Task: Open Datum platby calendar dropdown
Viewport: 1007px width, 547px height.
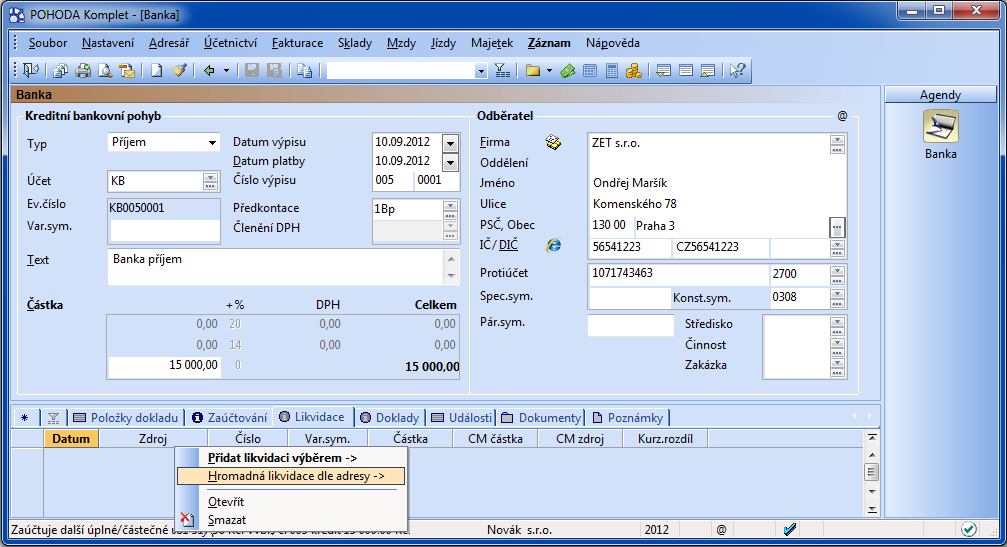Action: (x=451, y=162)
